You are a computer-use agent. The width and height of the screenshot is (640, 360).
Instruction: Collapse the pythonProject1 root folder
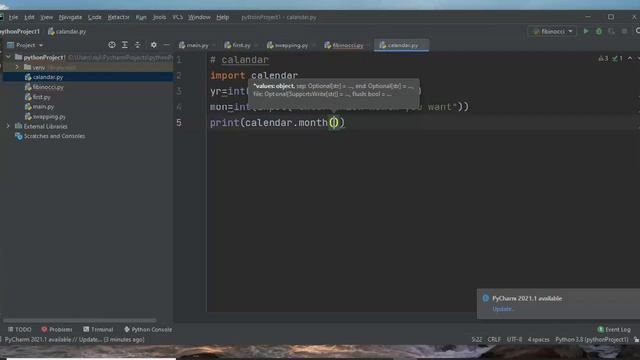click(x=8, y=57)
